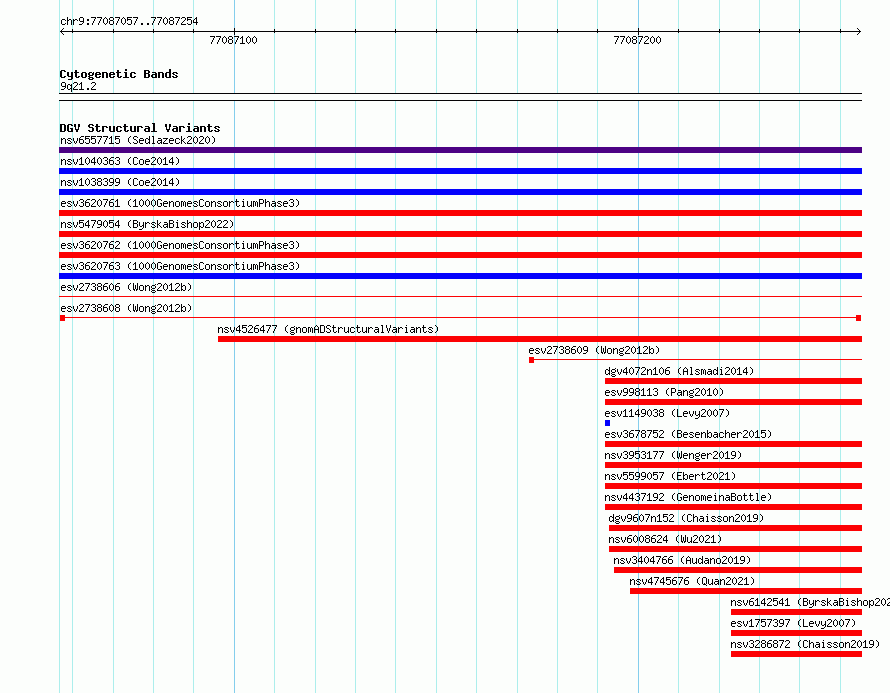Viewport: 890px width, 693px height.
Task: Open nsv4437192 (GenomeinaBottle) label
Action: 688,497
